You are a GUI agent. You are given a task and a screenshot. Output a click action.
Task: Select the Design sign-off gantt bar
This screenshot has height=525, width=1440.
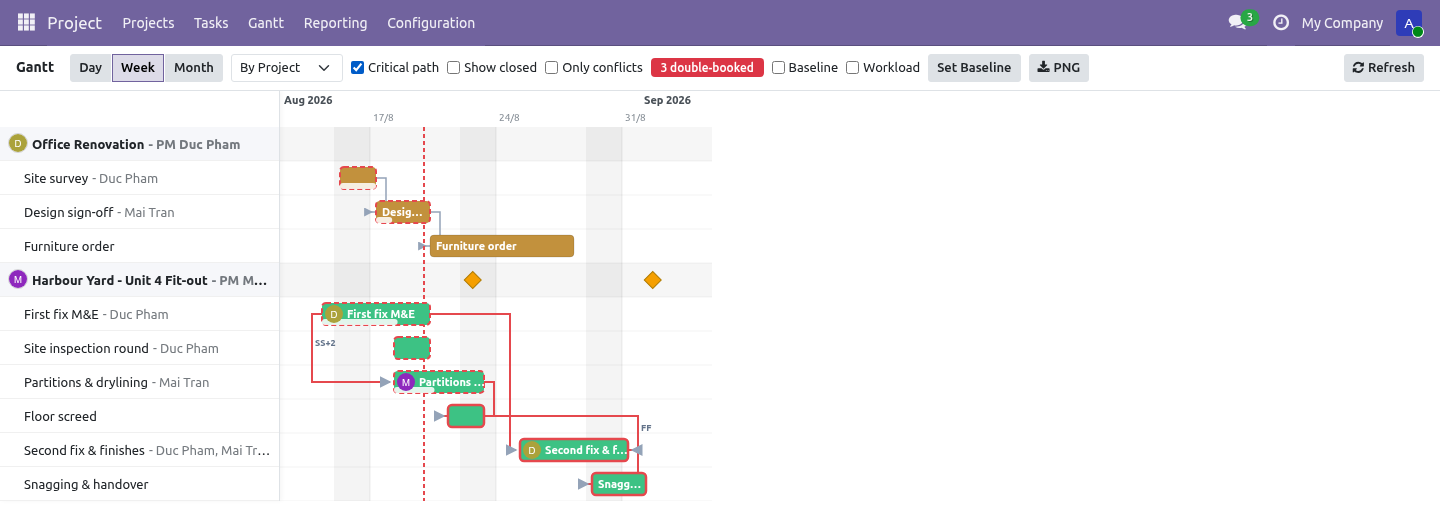[403, 212]
